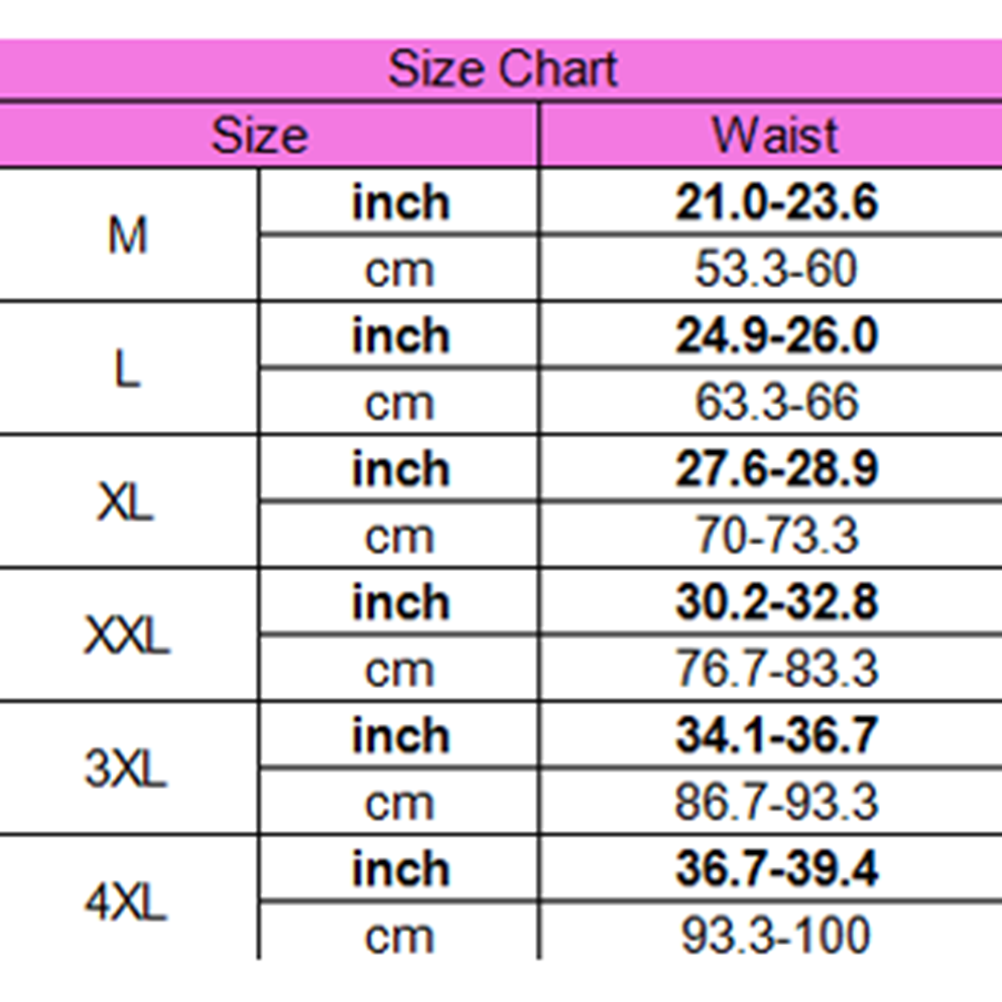Click the Size Chart title header
This screenshot has height=1002, width=1002.
(502, 70)
